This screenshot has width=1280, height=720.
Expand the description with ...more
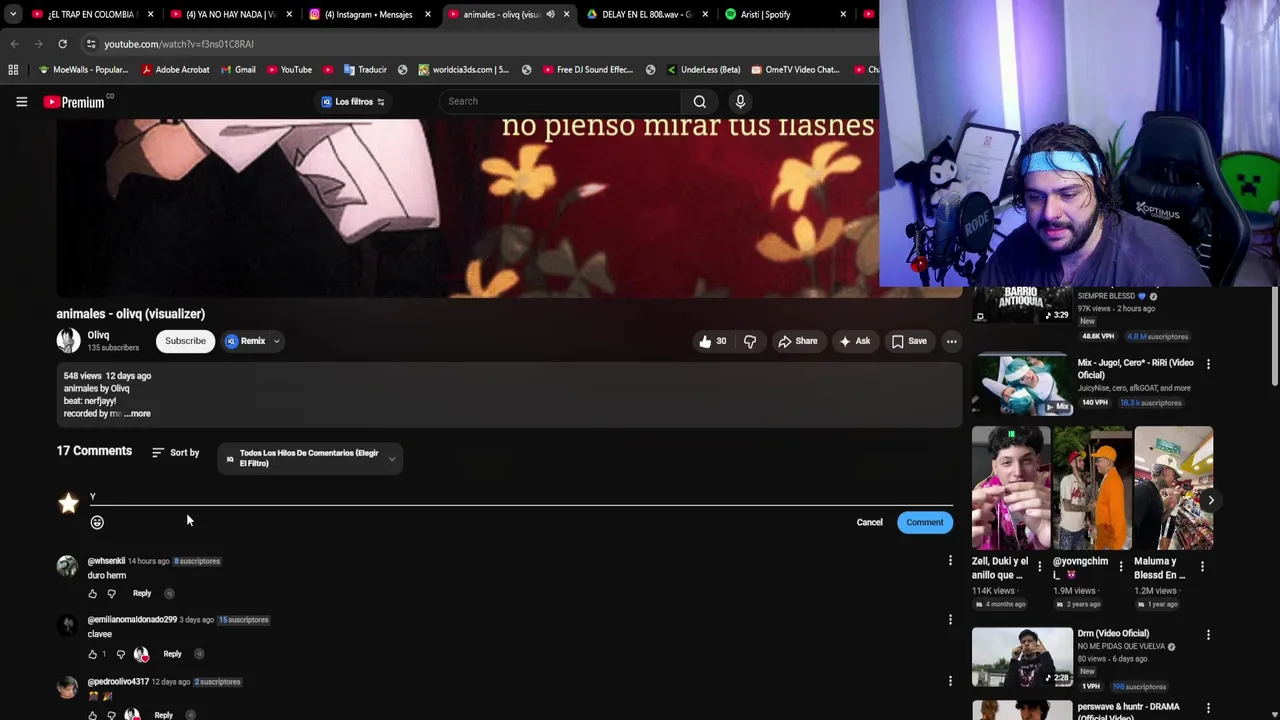(x=137, y=413)
